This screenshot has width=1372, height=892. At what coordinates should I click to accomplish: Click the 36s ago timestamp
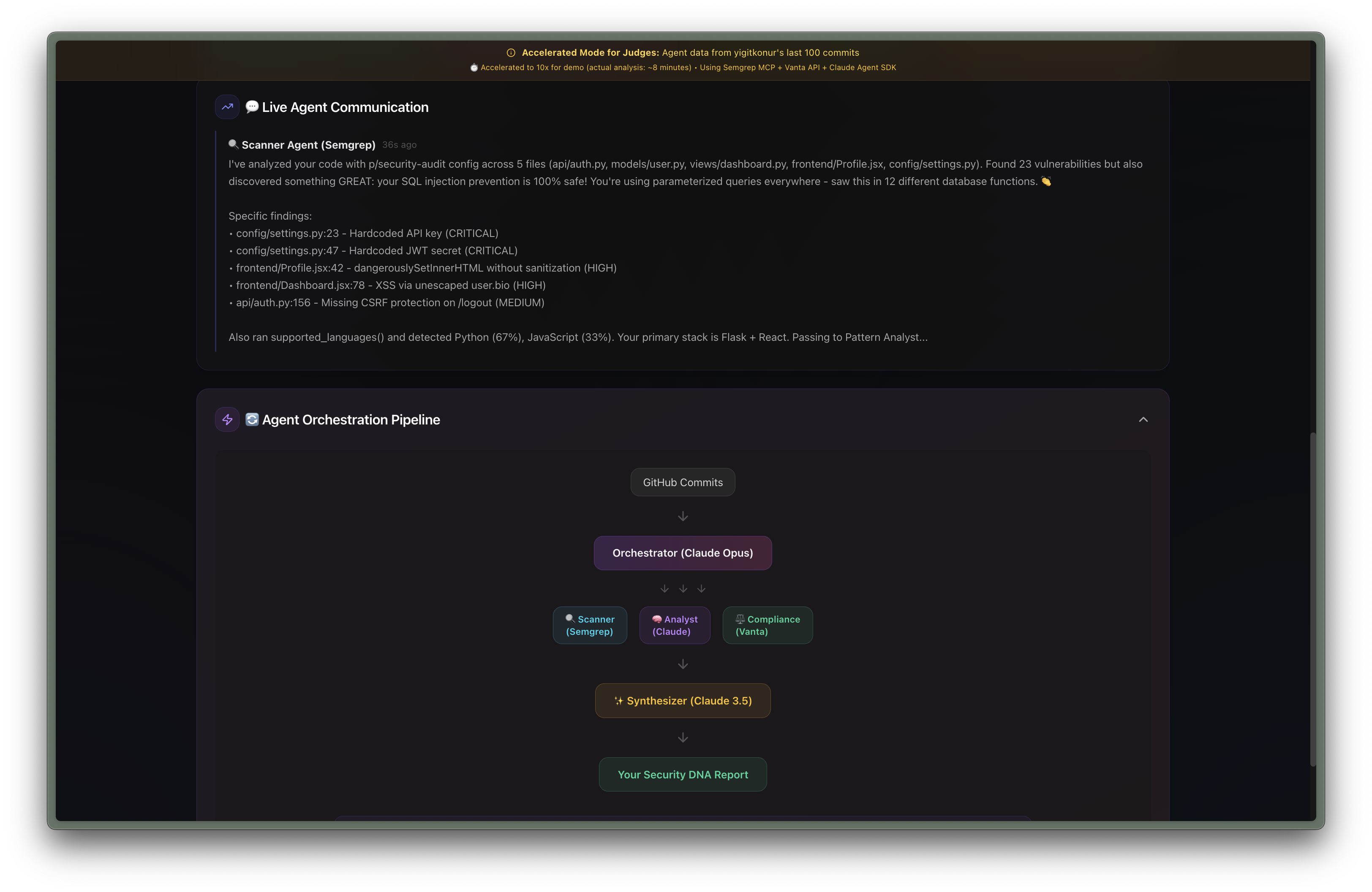(x=399, y=144)
